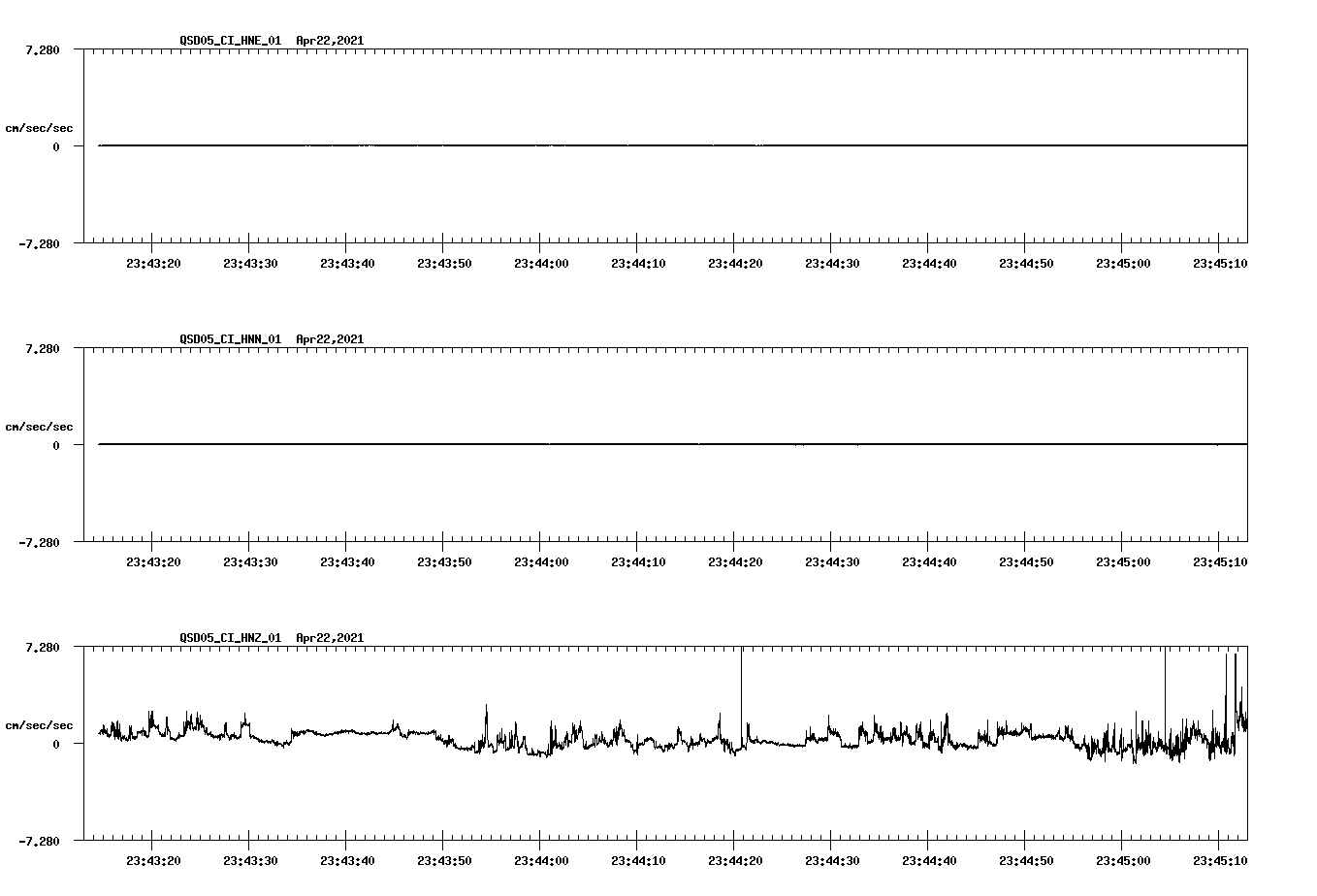Click the 23:43:20 tick label on top axis
Screen dimensions: 1317x896
(154, 261)
